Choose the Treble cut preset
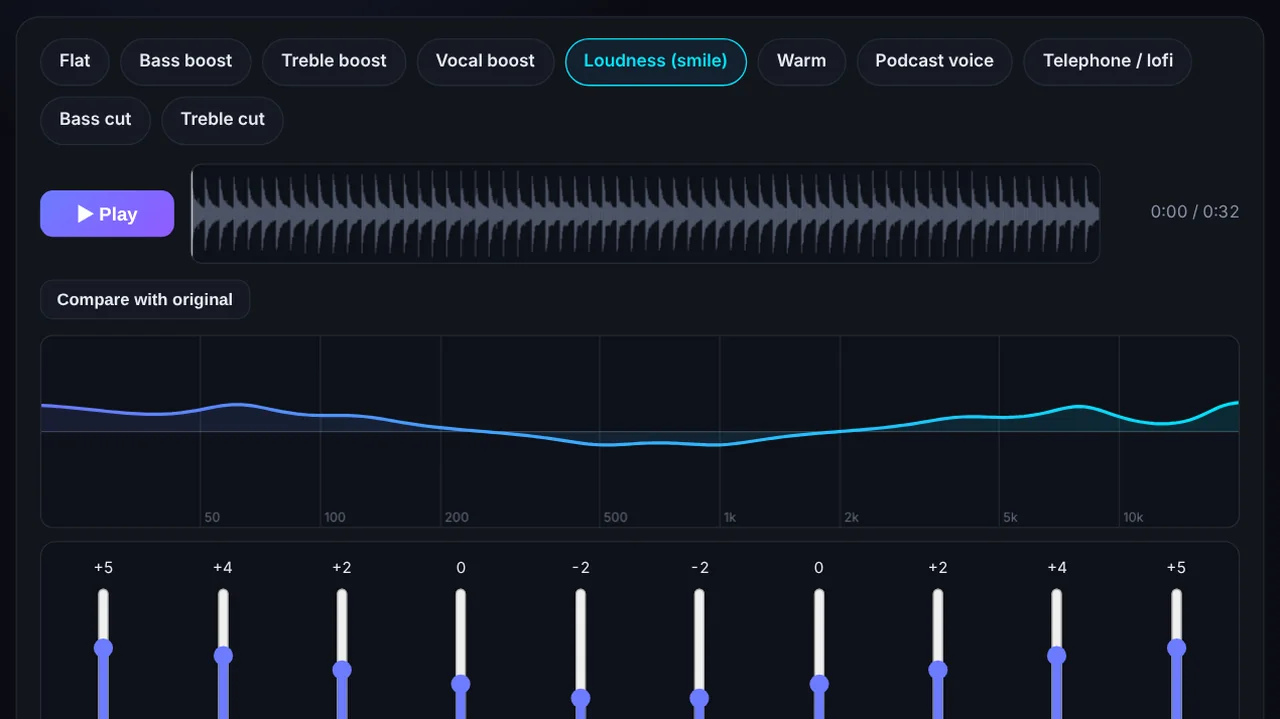1280x719 pixels. coord(222,119)
